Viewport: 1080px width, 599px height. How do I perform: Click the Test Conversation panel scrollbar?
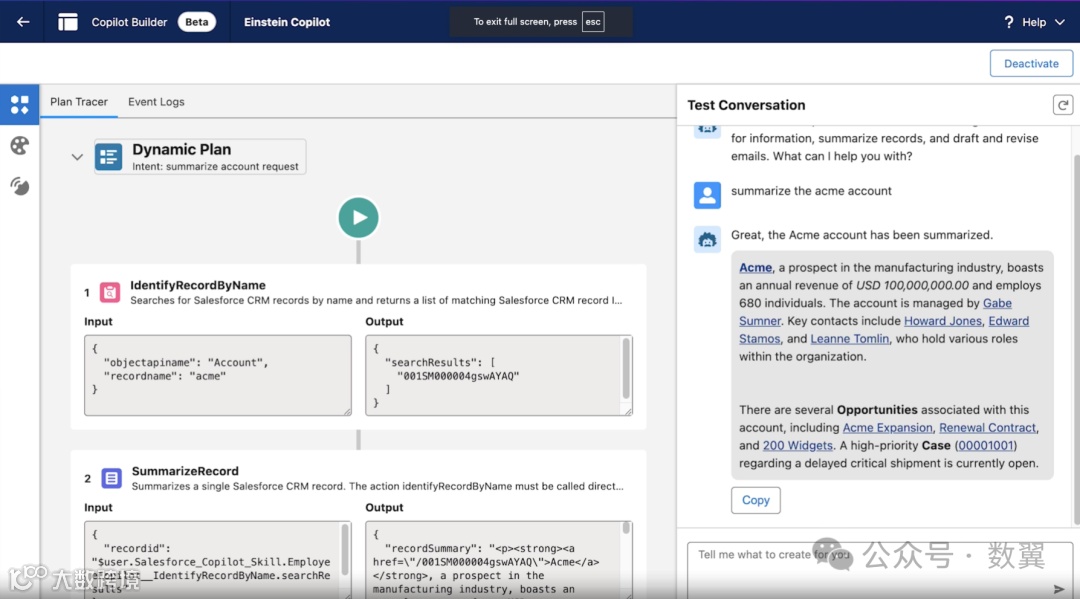click(1076, 339)
